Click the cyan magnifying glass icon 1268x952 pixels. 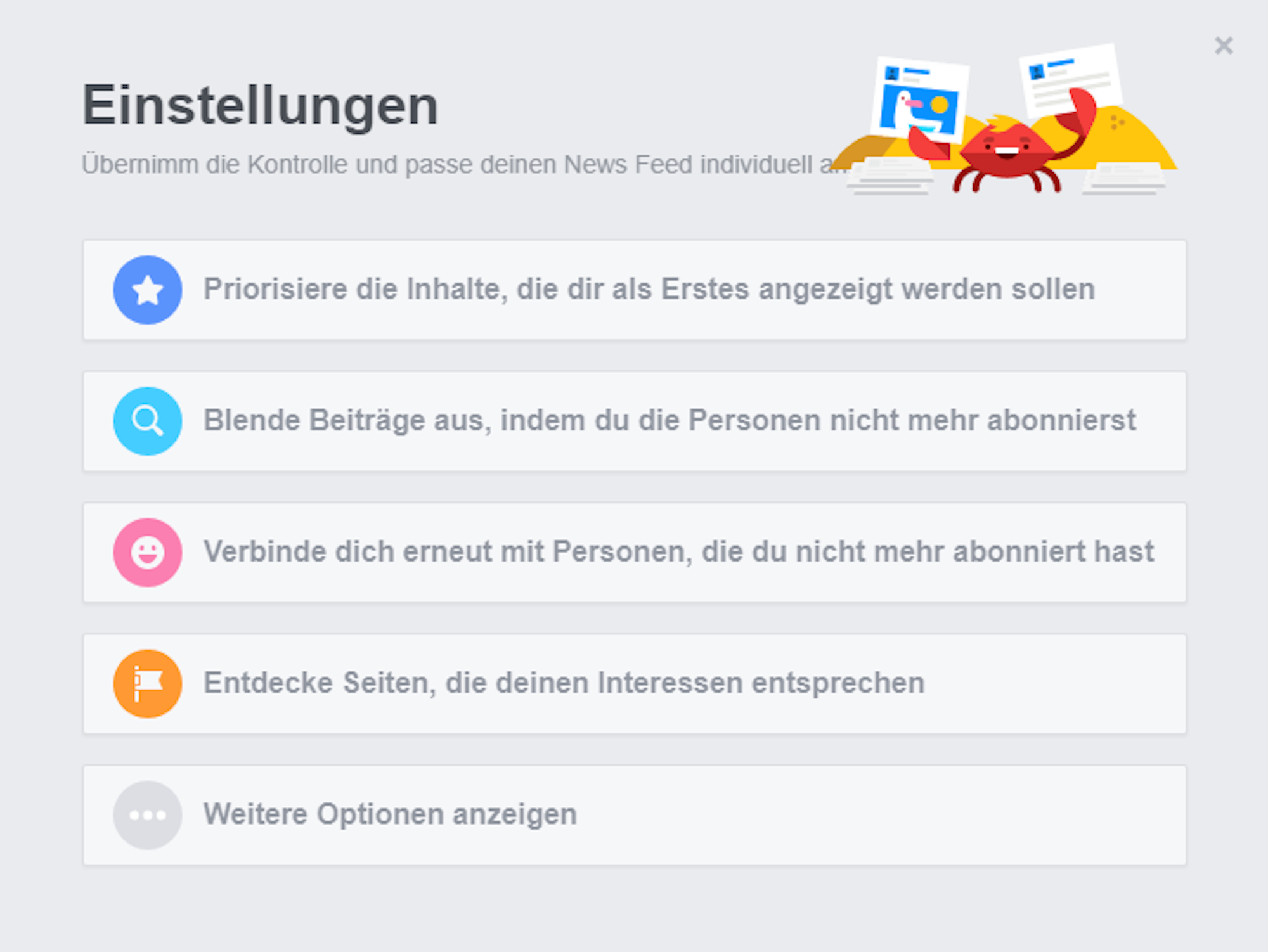[147, 421]
